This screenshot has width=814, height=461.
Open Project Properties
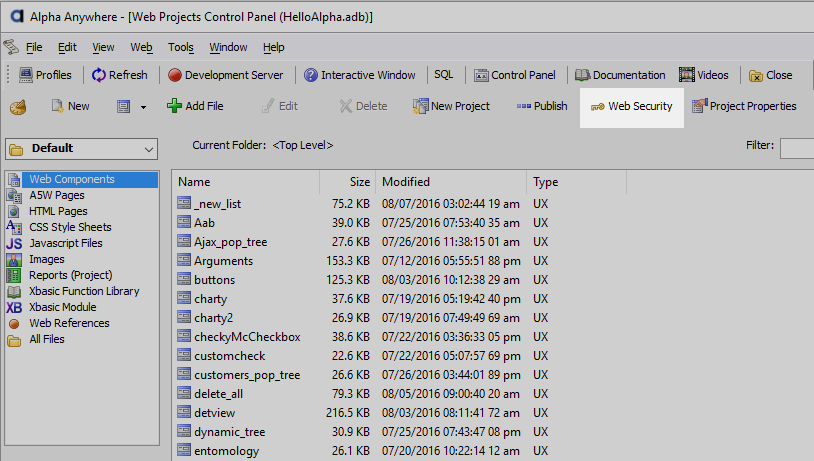(x=744, y=106)
